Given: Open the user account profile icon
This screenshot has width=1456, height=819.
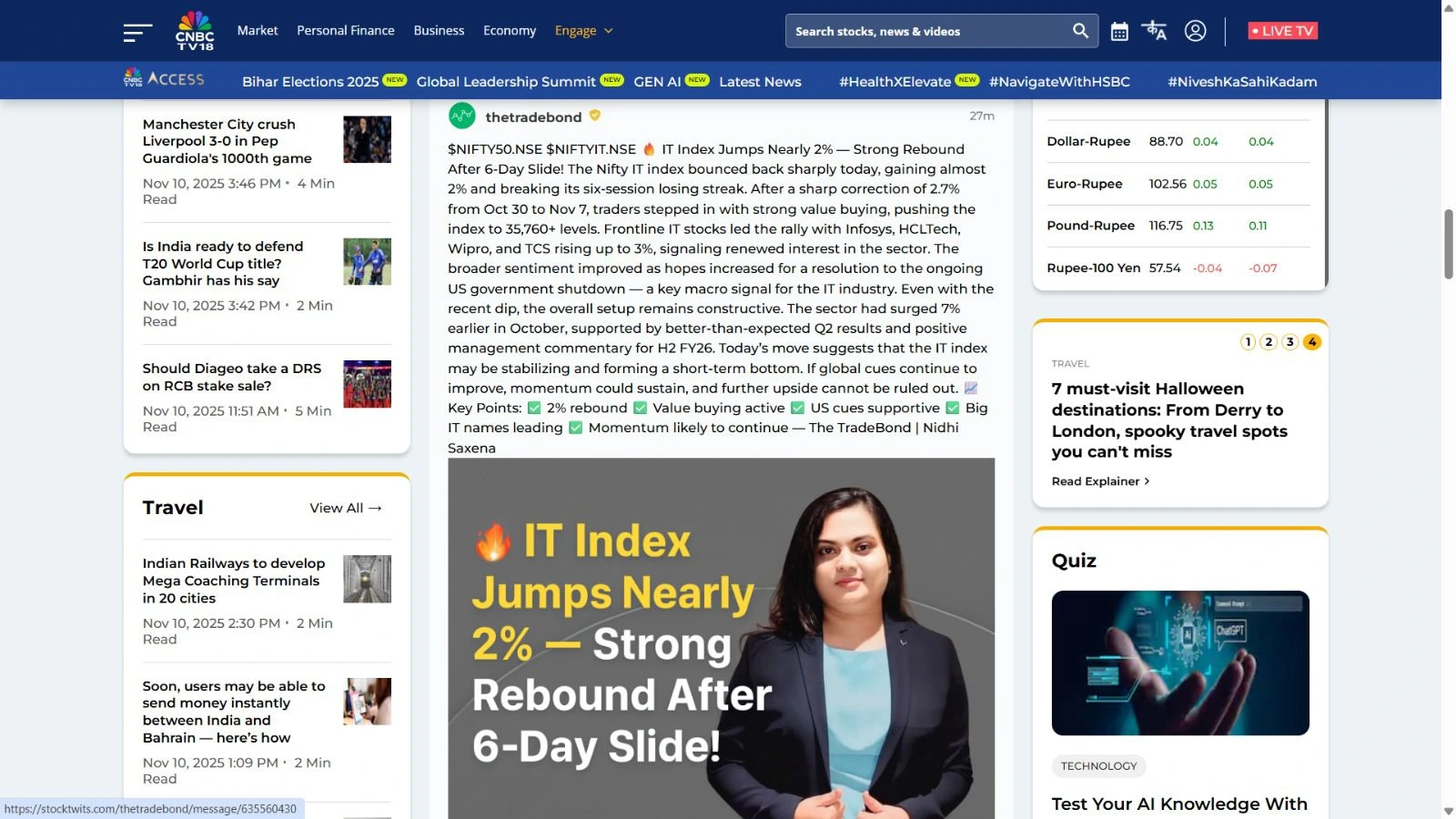Looking at the screenshot, I should [x=1195, y=30].
